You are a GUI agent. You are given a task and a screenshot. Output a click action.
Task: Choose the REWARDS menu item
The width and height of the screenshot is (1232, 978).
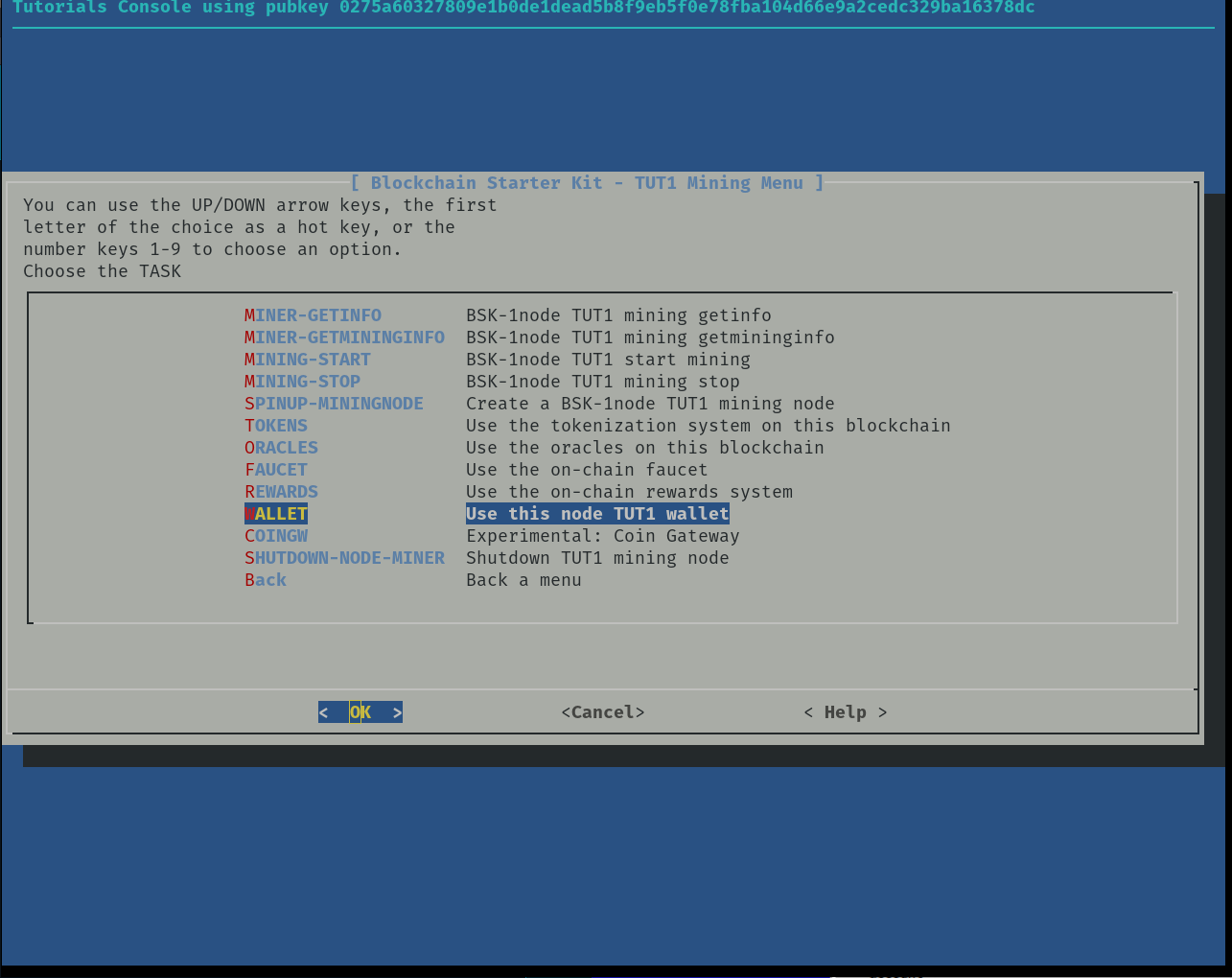pos(281,492)
